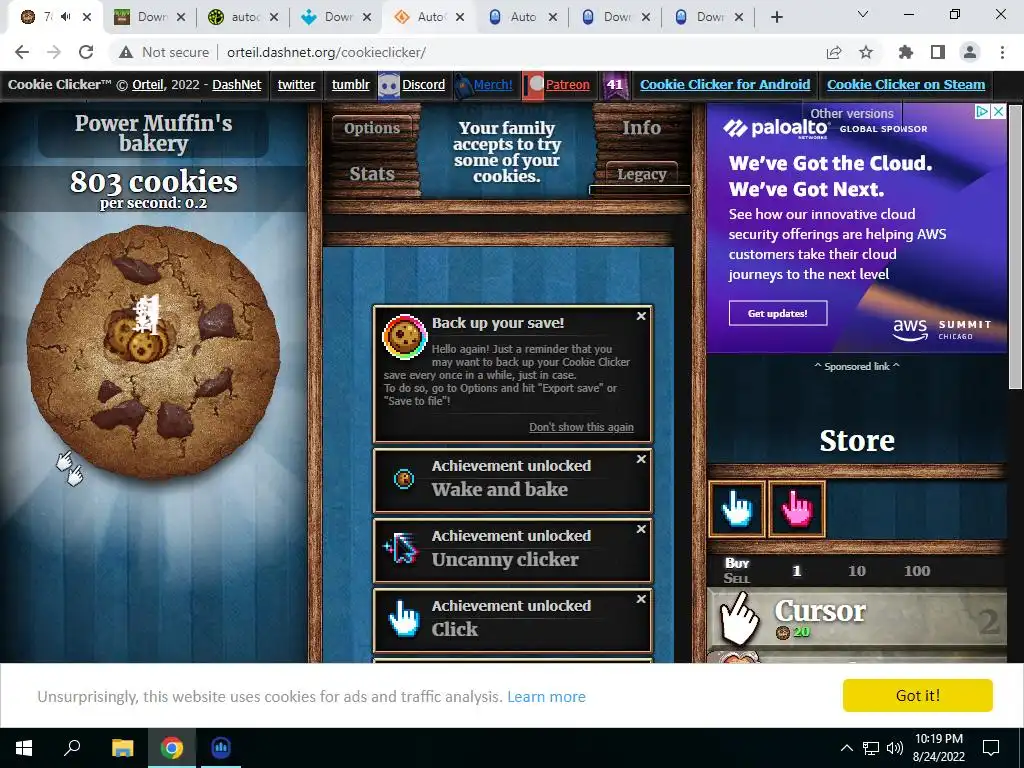The height and width of the screenshot is (768, 1024).
Task: Click the Uncanny clicker achievement icon
Action: click(401, 549)
